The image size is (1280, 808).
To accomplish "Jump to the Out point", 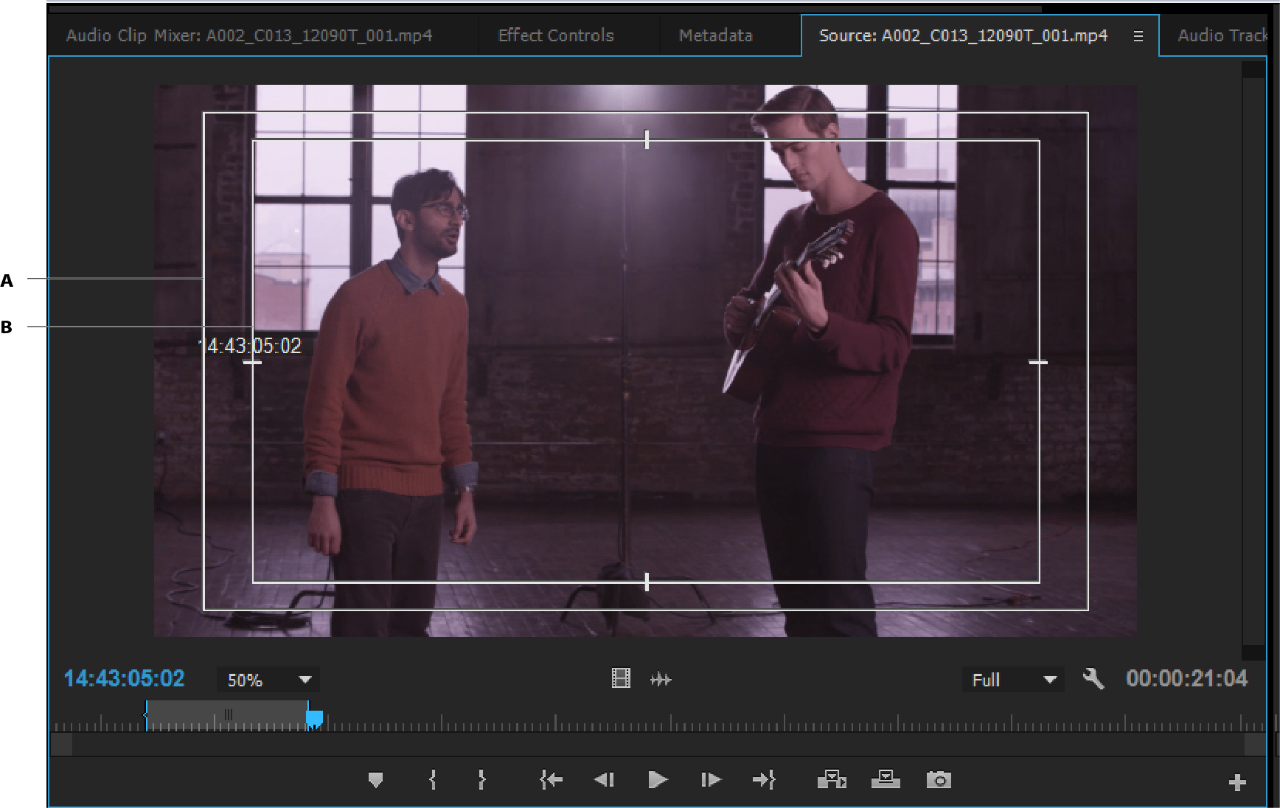I will 764,780.
